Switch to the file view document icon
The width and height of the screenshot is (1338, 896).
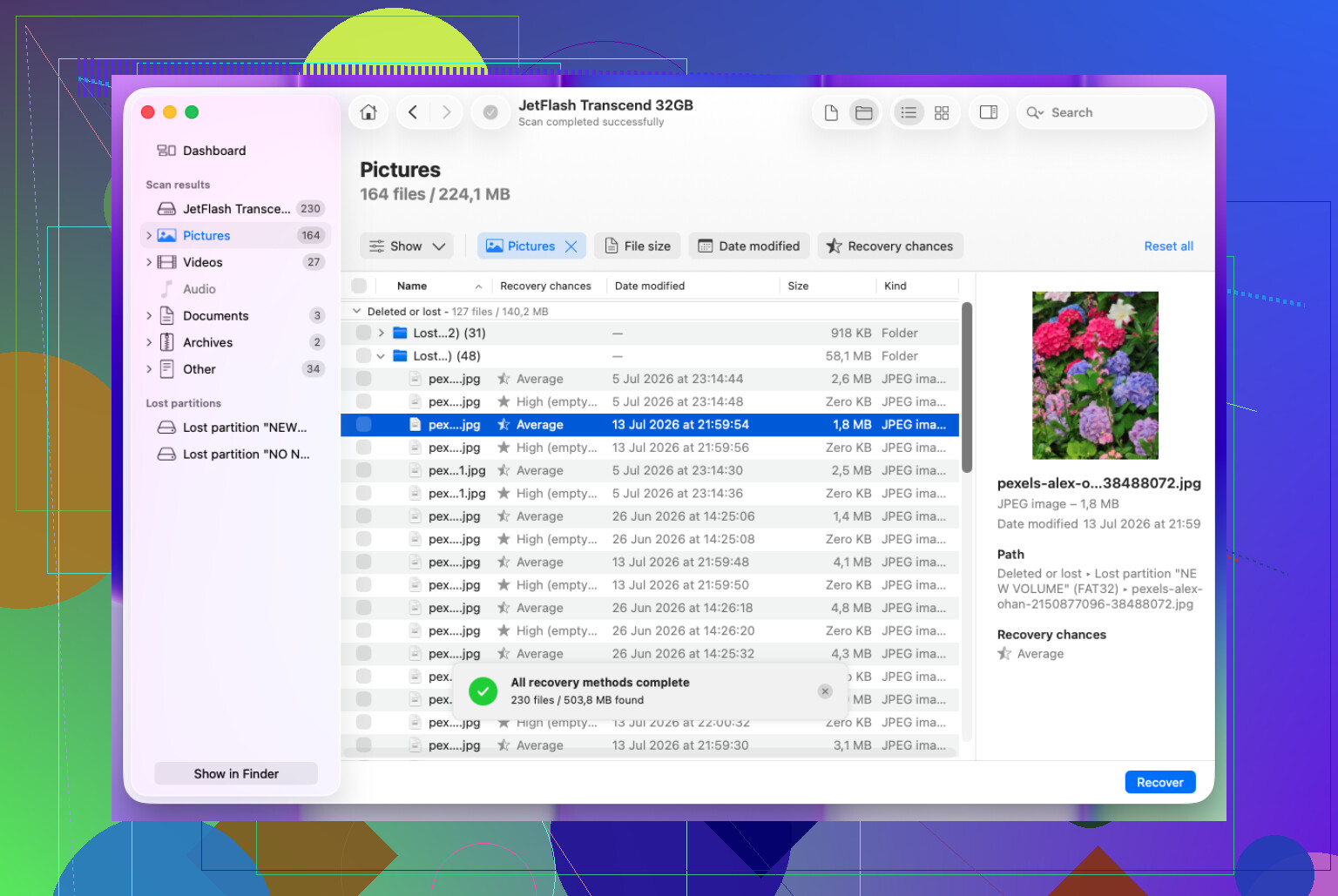coord(831,112)
